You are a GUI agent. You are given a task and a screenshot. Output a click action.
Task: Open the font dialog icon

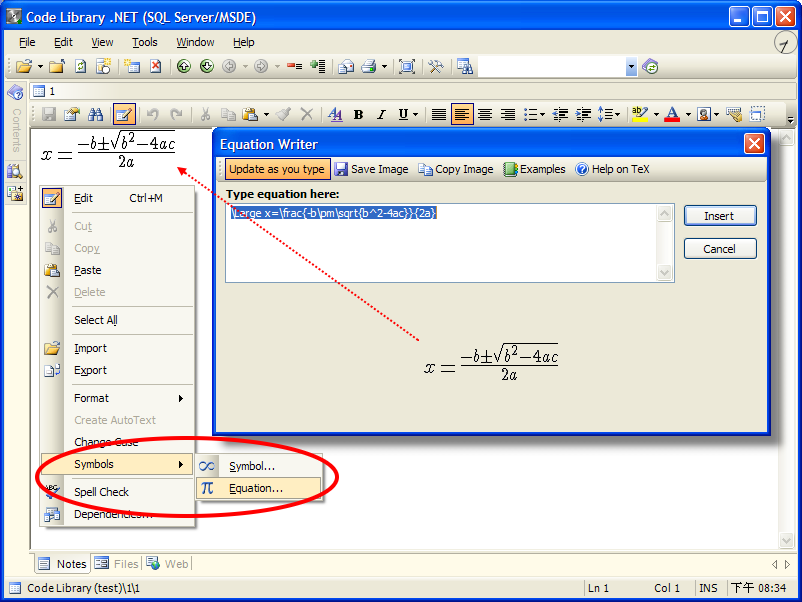point(336,114)
